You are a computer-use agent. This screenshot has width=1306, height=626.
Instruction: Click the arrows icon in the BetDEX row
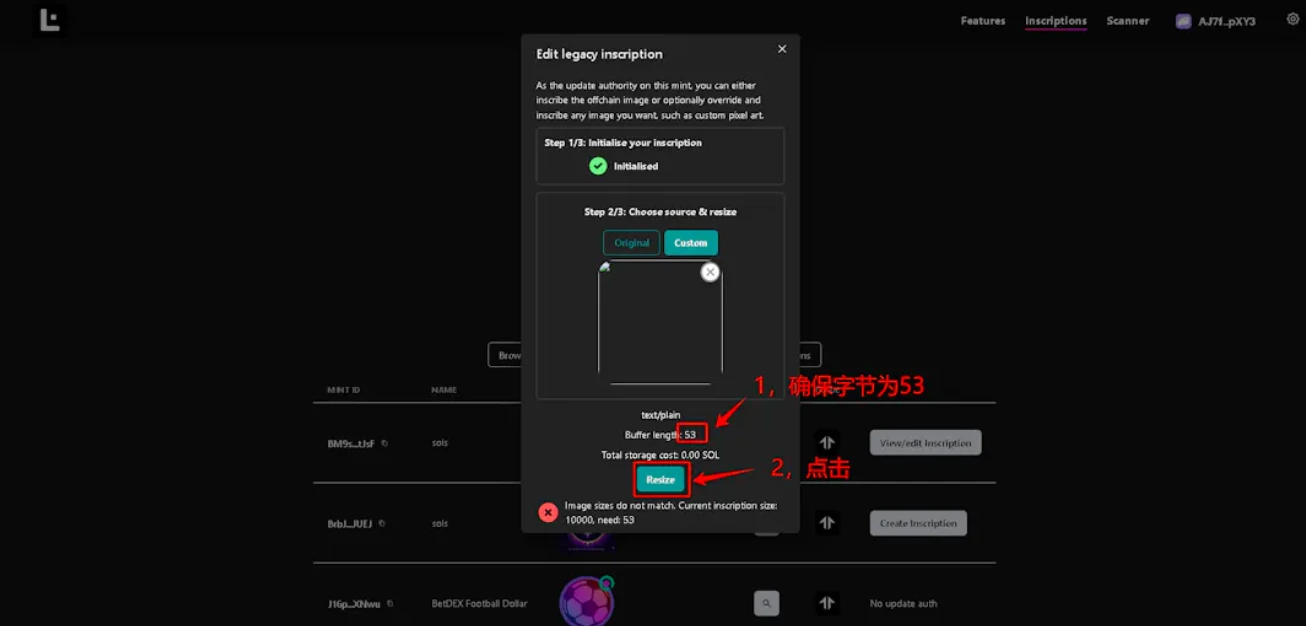pyautogui.click(x=826, y=603)
